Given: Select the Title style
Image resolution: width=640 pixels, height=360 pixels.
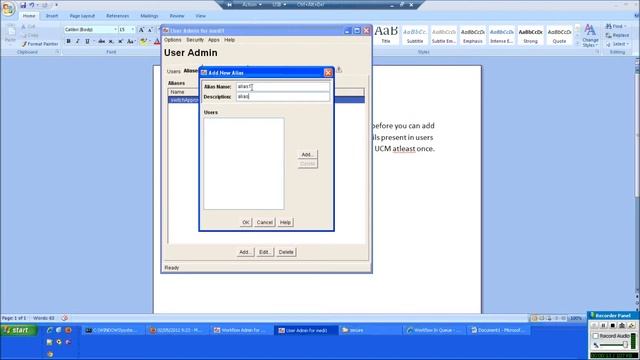Looking at the screenshot, I should coord(386,35).
